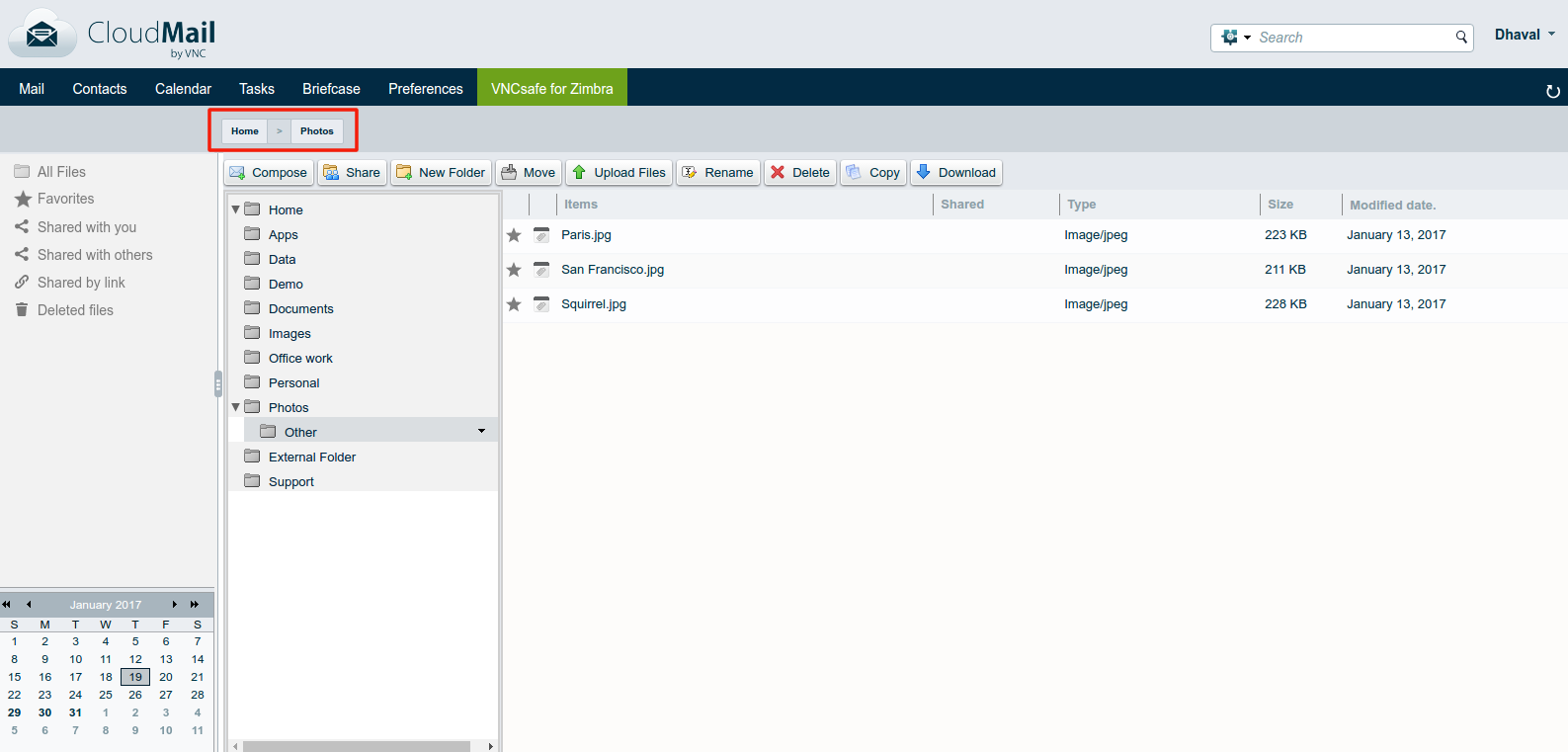The width and height of the screenshot is (1568, 752).
Task: Create a New Folder
Action: pos(441,172)
